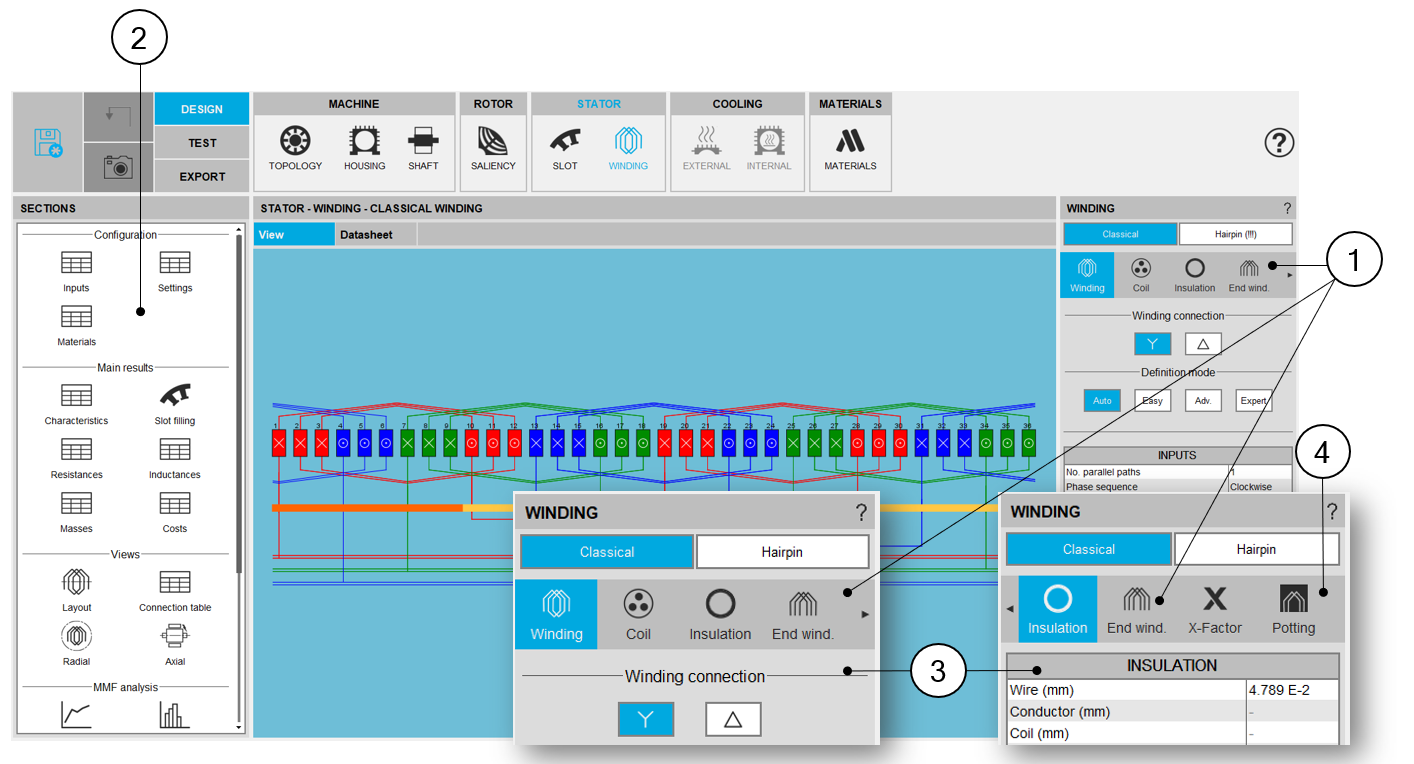Switch to the Datasheet tab
Image resolution: width=1414 pixels, height=764 pixels.
[366, 235]
